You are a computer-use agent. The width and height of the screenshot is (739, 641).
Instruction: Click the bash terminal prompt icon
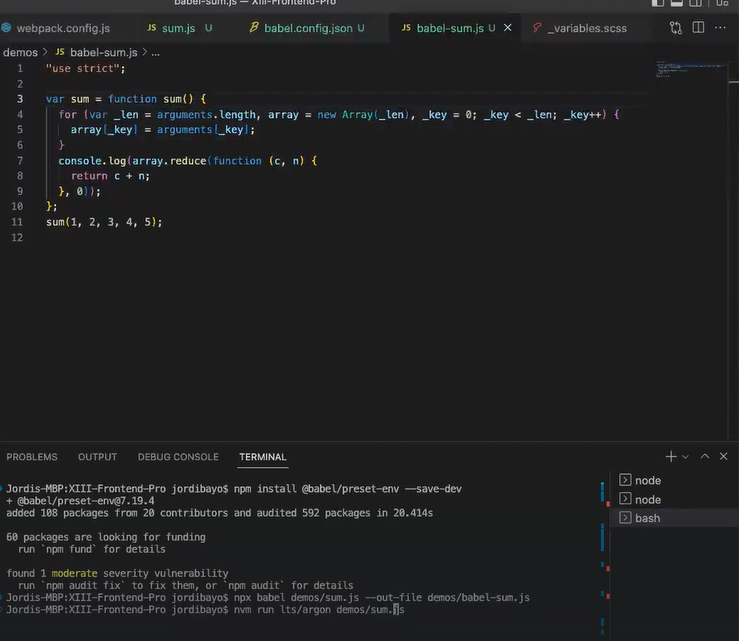(625, 518)
